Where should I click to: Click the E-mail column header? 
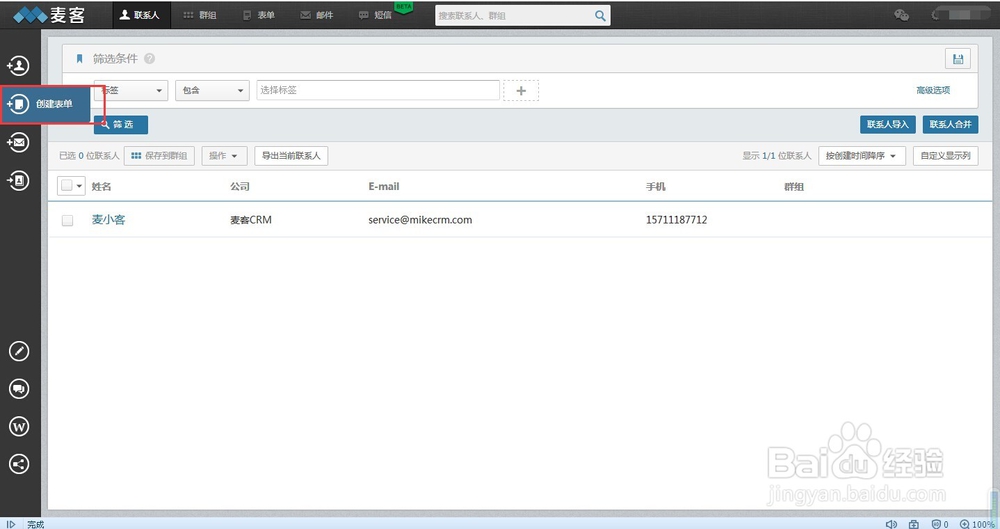click(x=384, y=186)
